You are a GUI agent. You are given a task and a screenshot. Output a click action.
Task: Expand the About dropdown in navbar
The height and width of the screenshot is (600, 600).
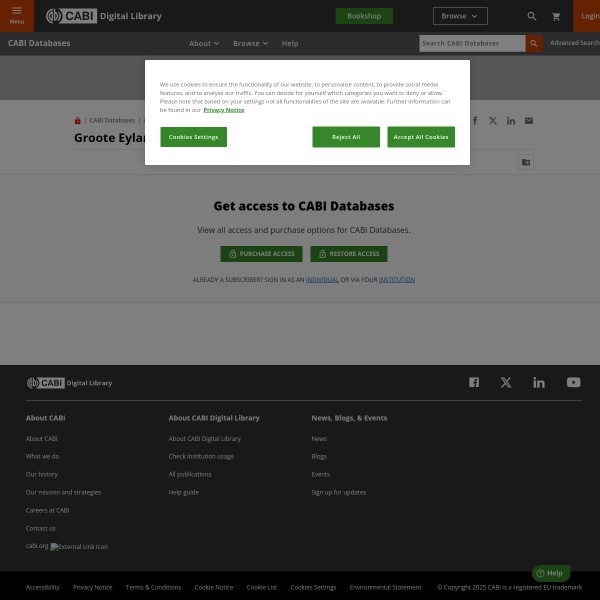204,43
